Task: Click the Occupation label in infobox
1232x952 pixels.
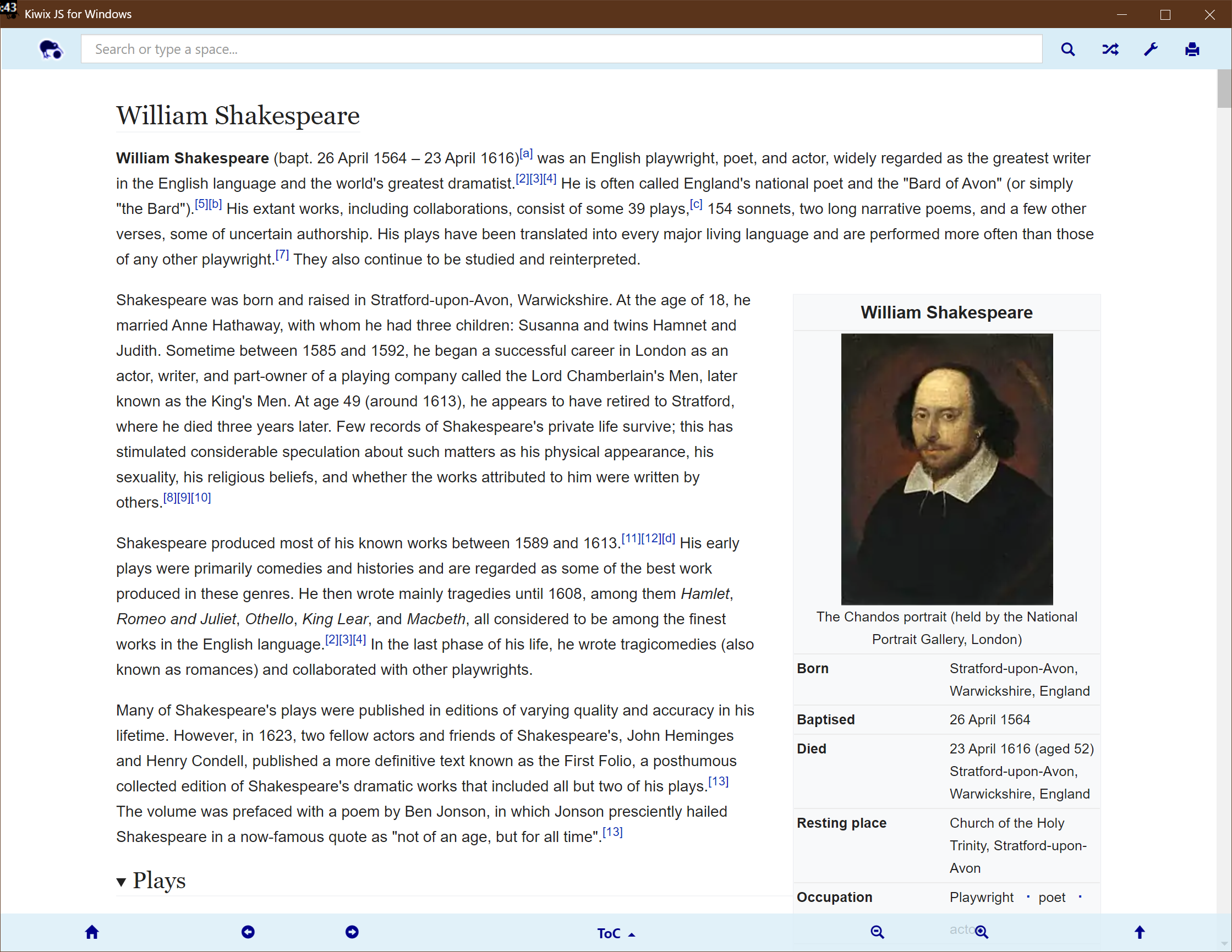Action: [x=834, y=898]
